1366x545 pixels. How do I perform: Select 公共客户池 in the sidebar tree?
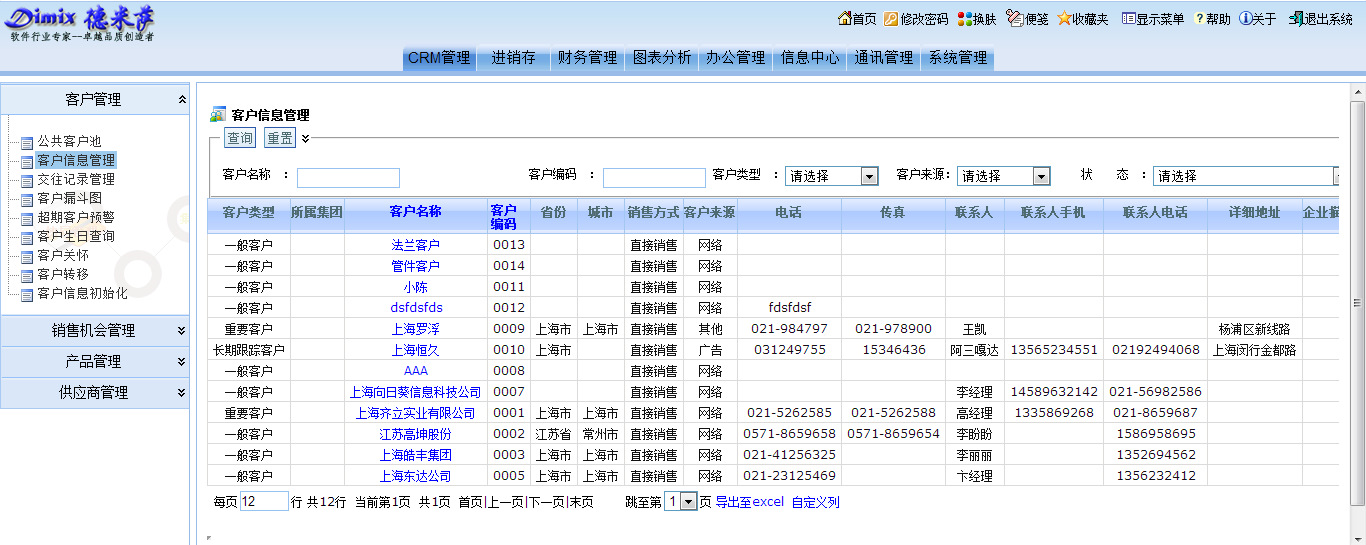(x=69, y=142)
